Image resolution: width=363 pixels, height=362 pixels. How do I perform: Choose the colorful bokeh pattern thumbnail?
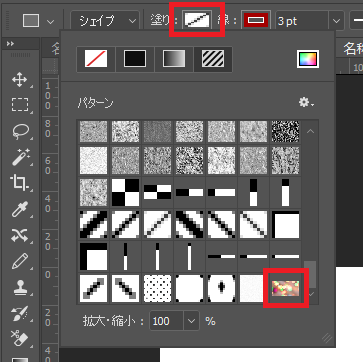pyautogui.click(x=285, y=288)
